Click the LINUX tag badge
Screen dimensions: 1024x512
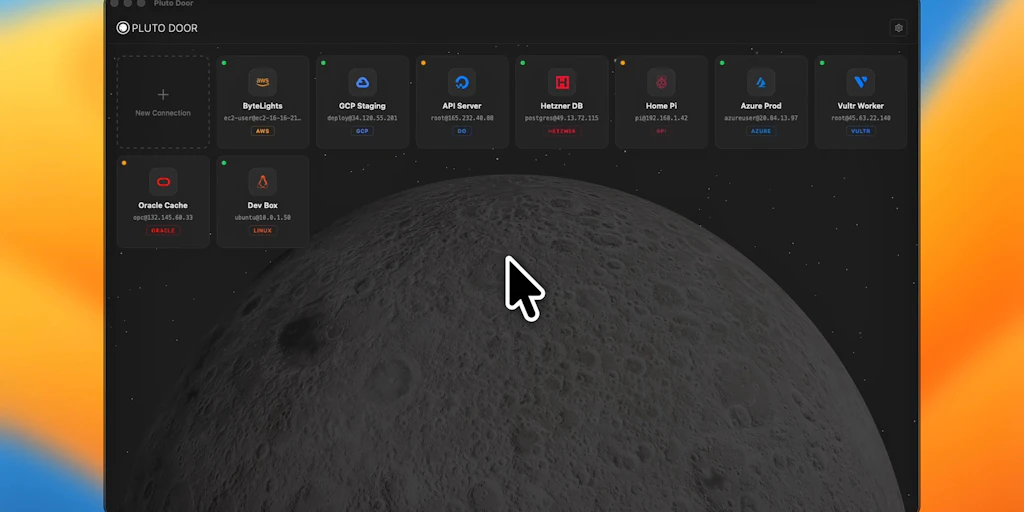[263, 231]
